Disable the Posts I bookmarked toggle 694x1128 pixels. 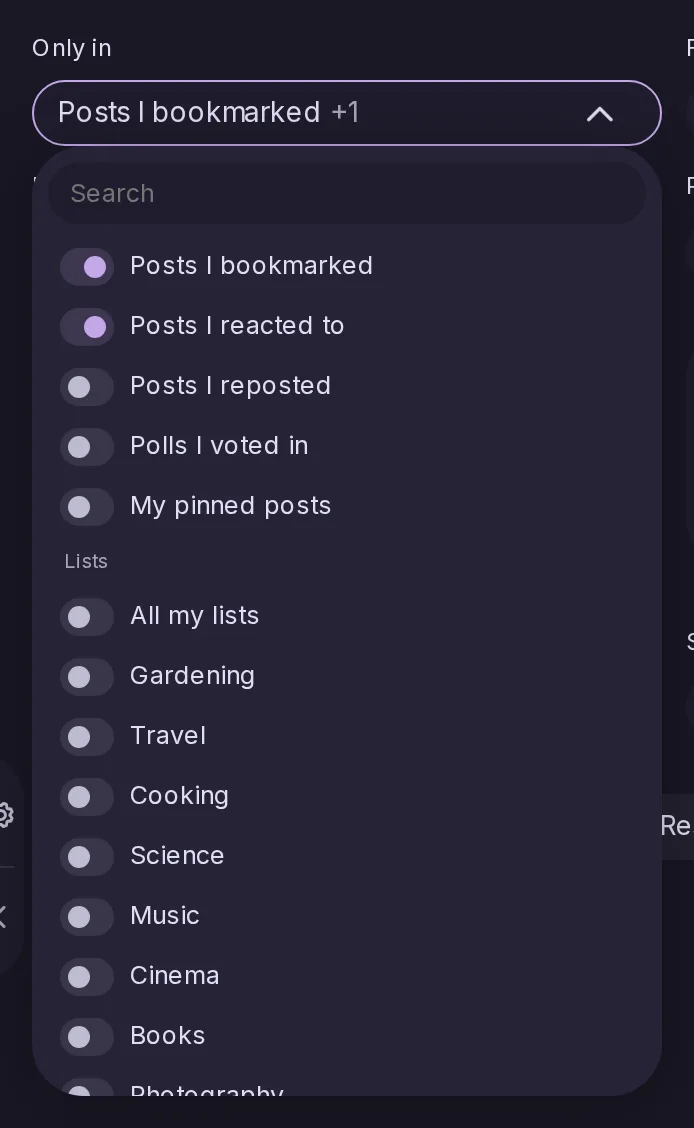coord(87,267)
